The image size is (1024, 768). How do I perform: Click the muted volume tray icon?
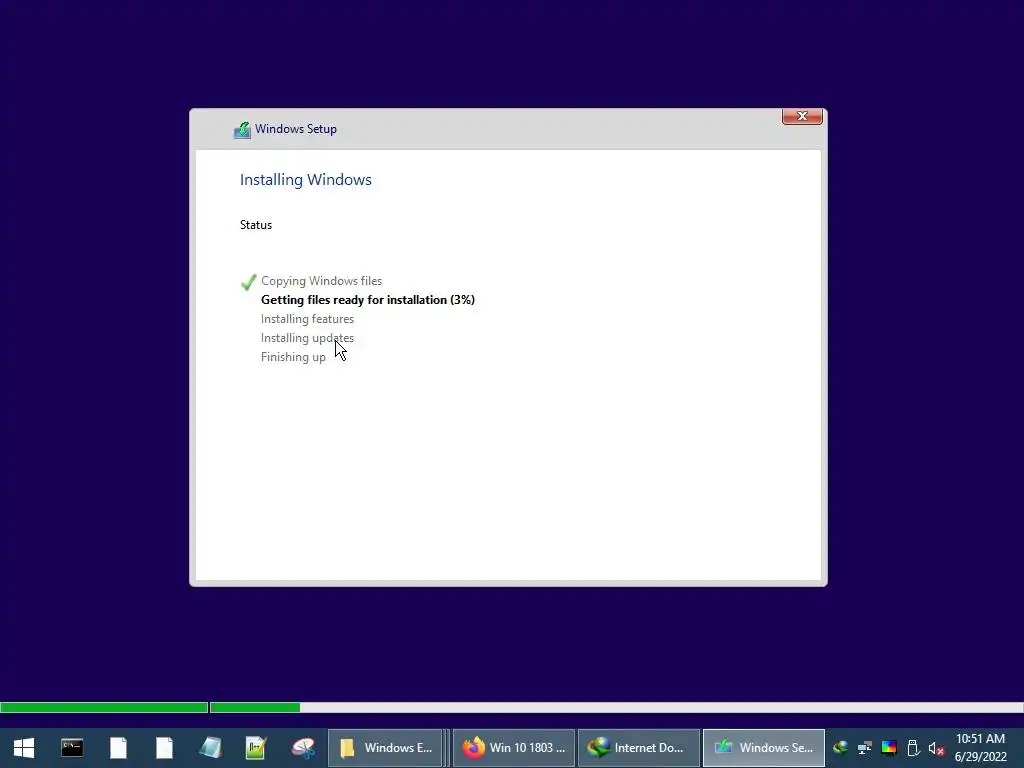point(936,748)
